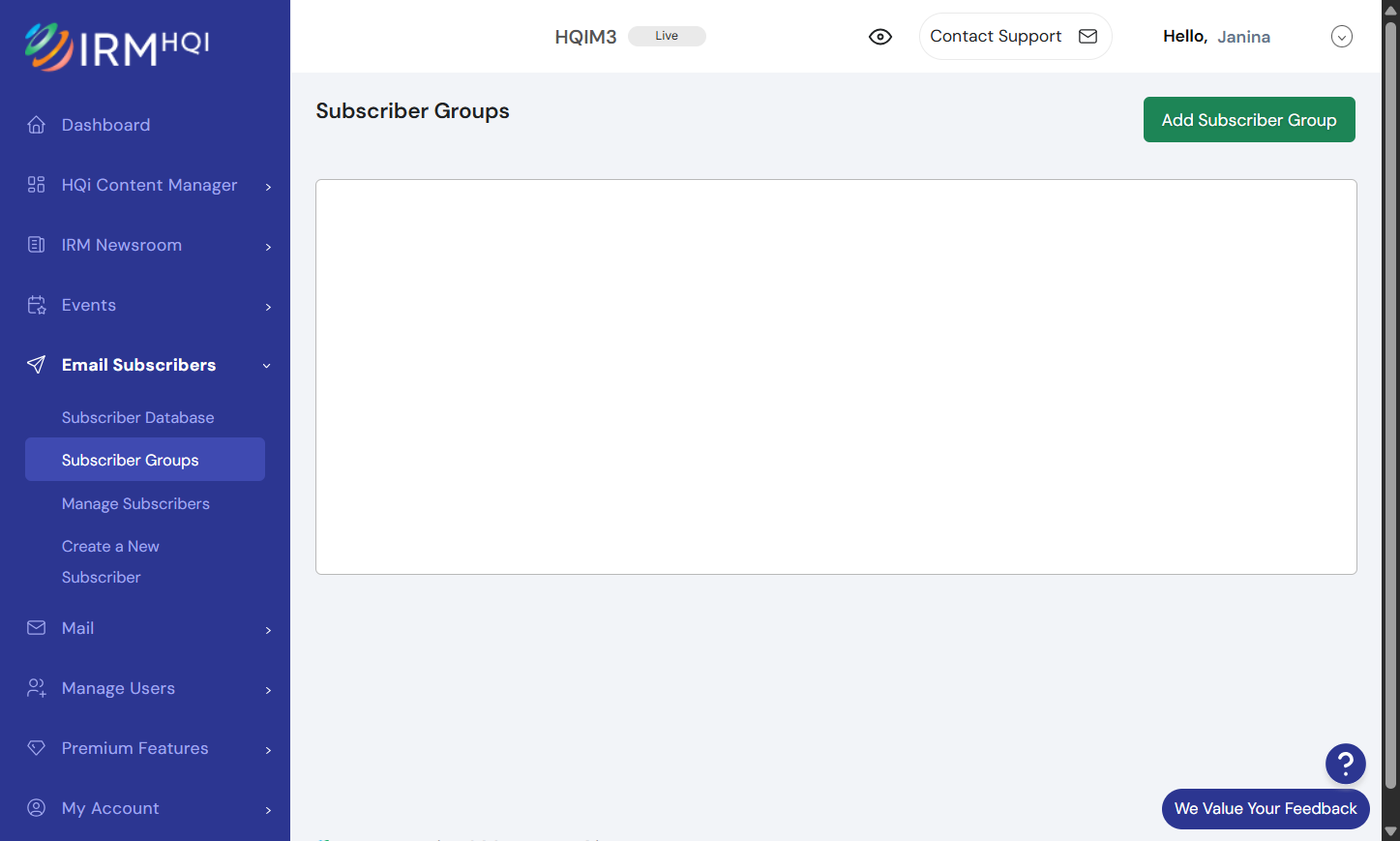Select Subscriber Groups menu item
The height and width of the screenshot is (841, 1400).
pos(145,460)
